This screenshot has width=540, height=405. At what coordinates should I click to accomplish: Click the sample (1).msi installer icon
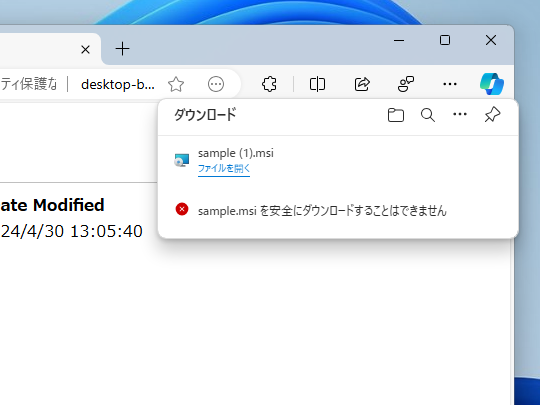click(x=182, y=160)
